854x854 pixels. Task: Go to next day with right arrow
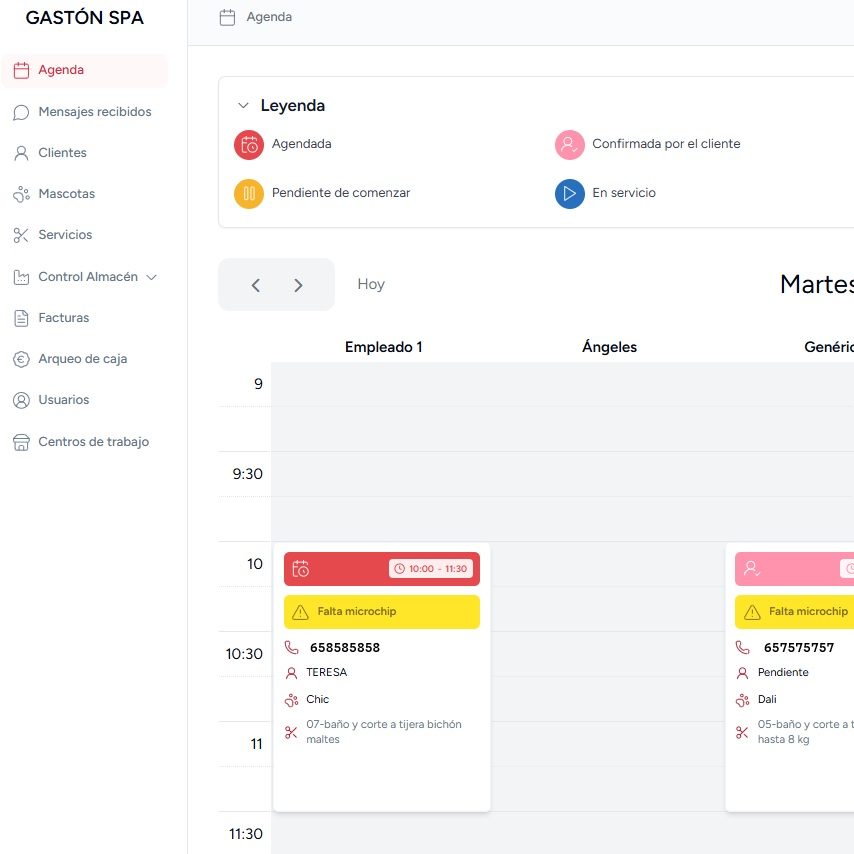pos(298,285)
